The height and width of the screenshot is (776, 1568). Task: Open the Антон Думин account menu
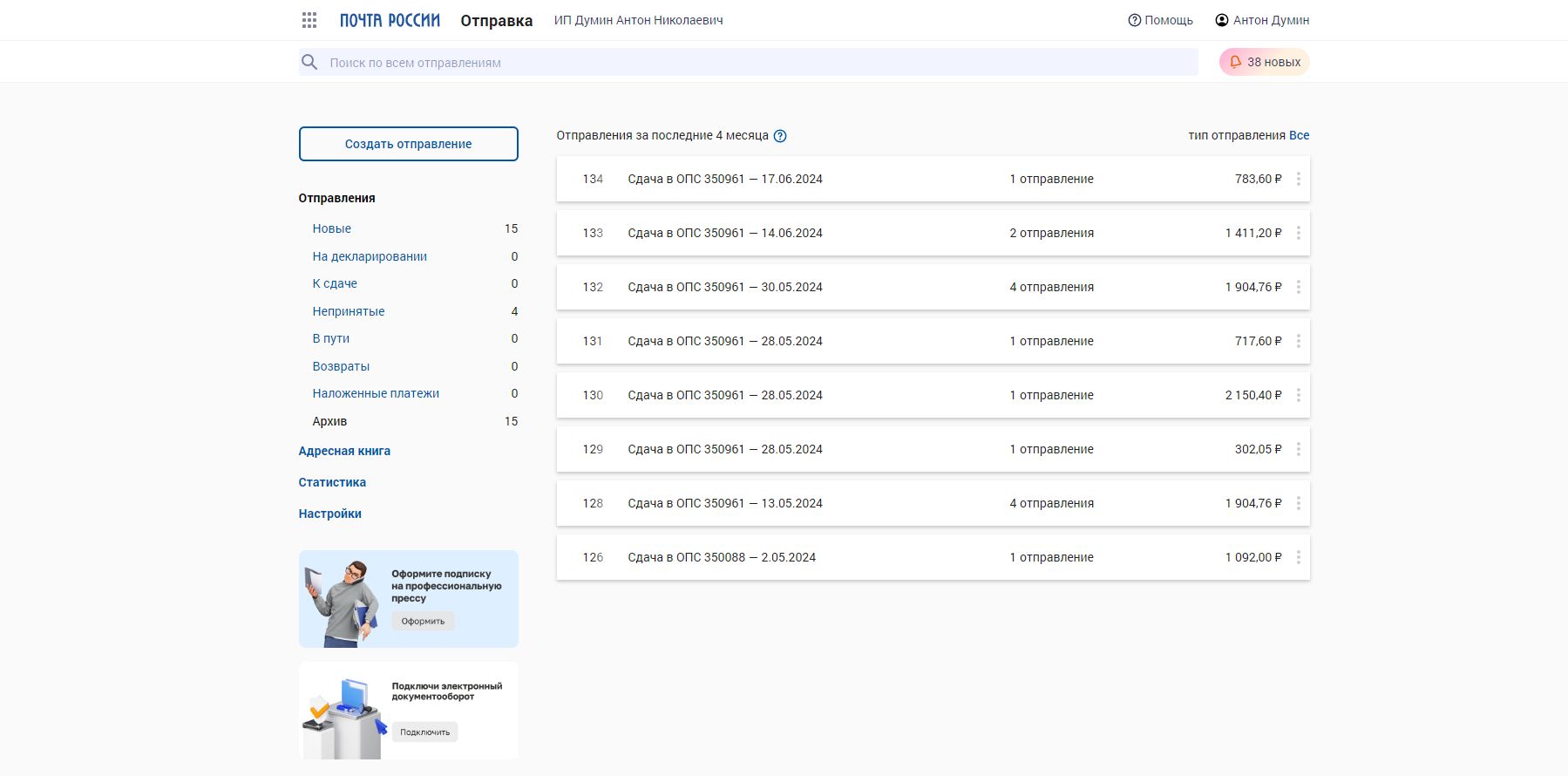(1262, 20)
